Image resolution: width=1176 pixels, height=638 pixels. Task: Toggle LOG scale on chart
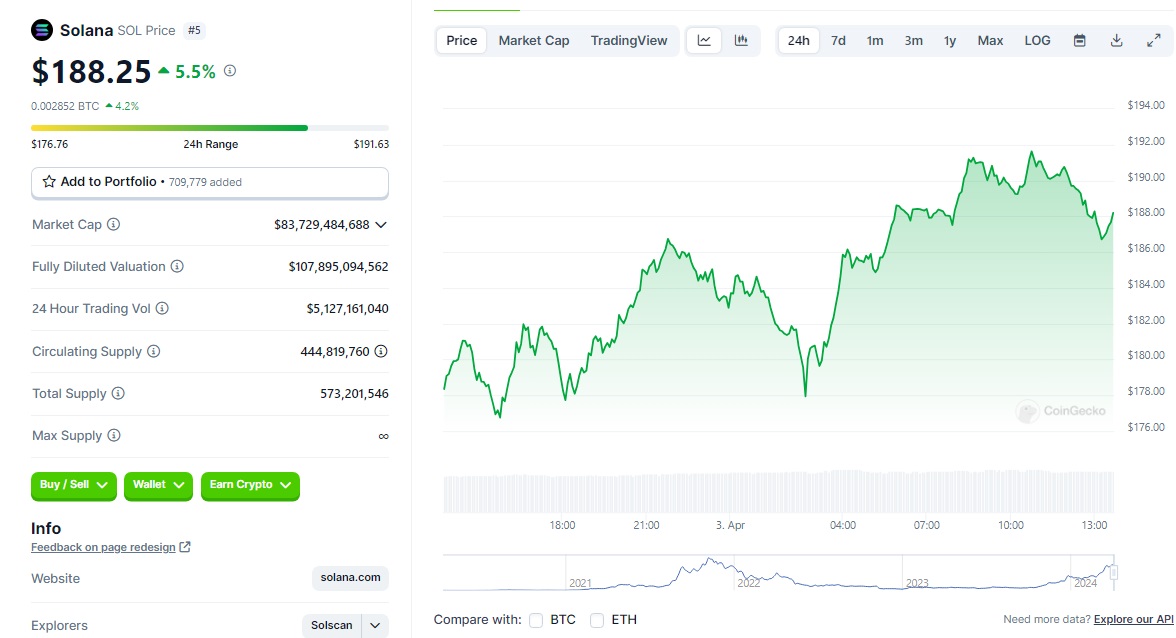pos(1037,40)
